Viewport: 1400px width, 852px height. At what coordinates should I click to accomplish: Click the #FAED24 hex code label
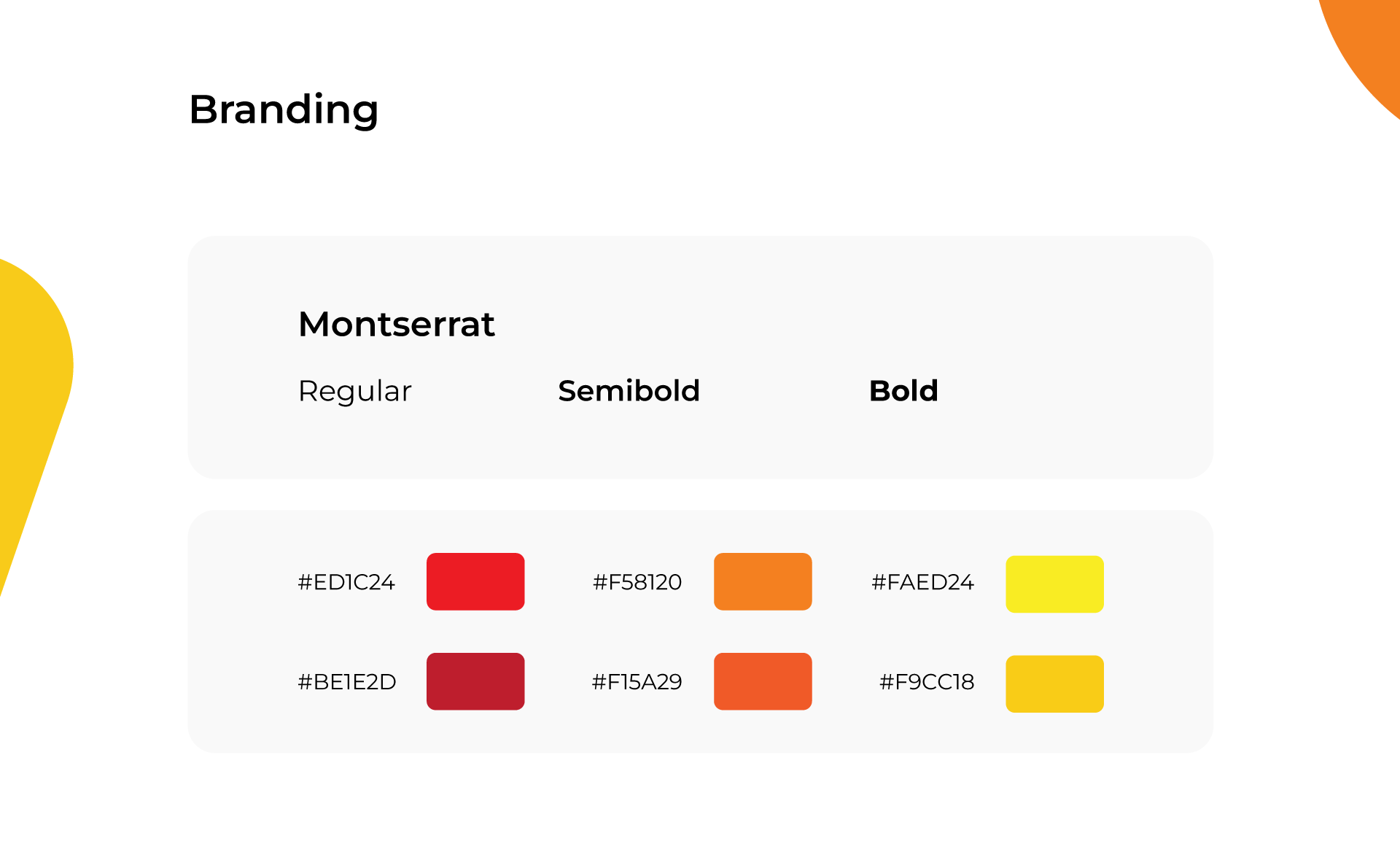[922, 582]
